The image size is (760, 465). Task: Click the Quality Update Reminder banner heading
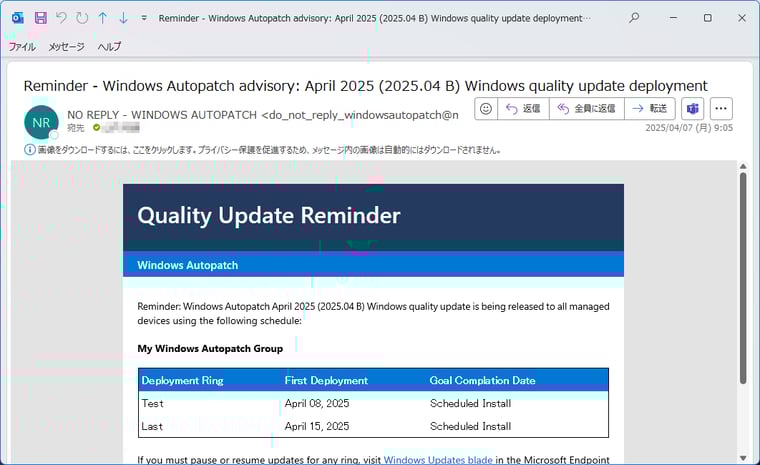click(269, 215)
